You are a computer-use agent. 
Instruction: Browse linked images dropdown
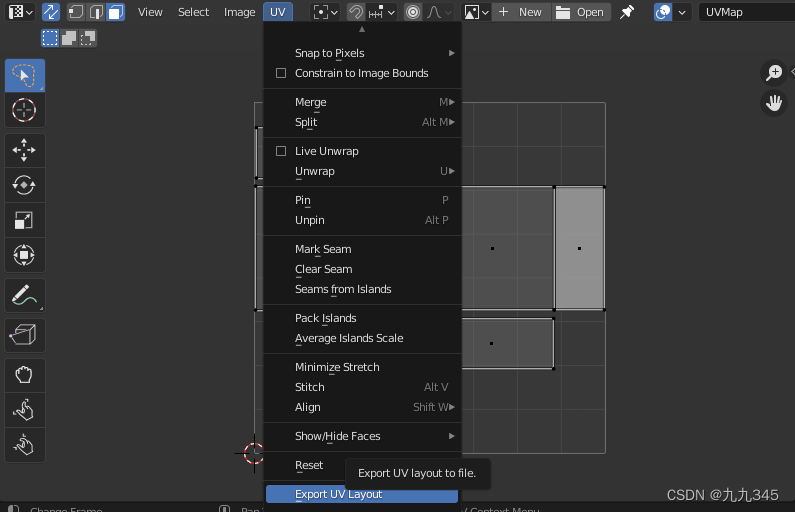click(476, 12)
